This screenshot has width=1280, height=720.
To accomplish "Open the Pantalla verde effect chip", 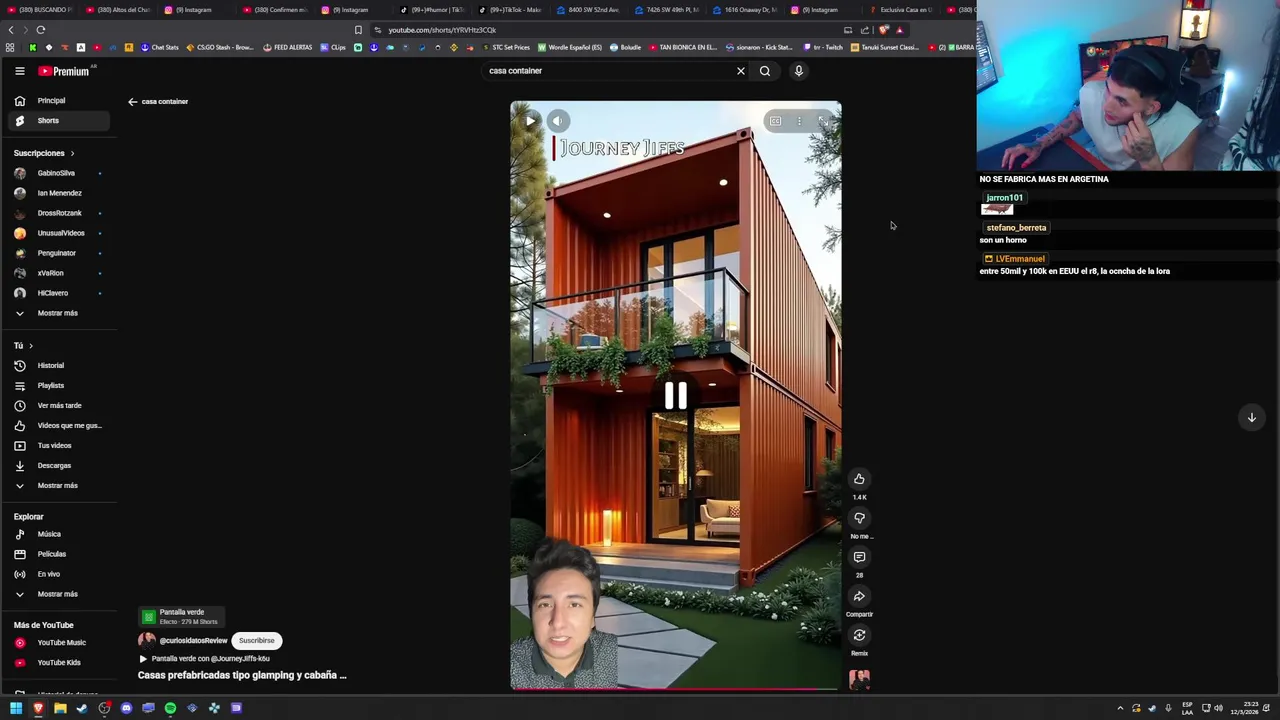I will [x=181, y=616].
